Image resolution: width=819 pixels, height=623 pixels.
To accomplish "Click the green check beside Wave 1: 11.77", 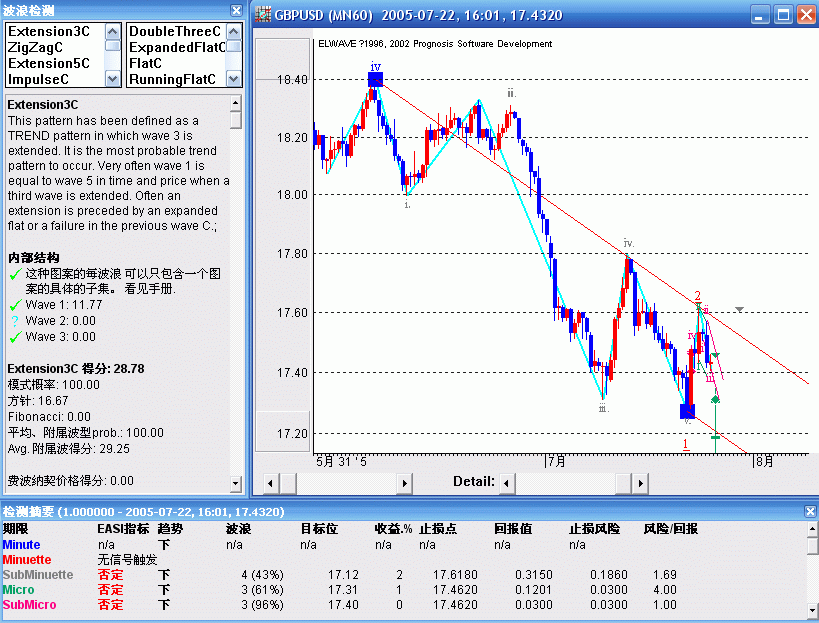I will pyautogui.click(x=15, y=305).
